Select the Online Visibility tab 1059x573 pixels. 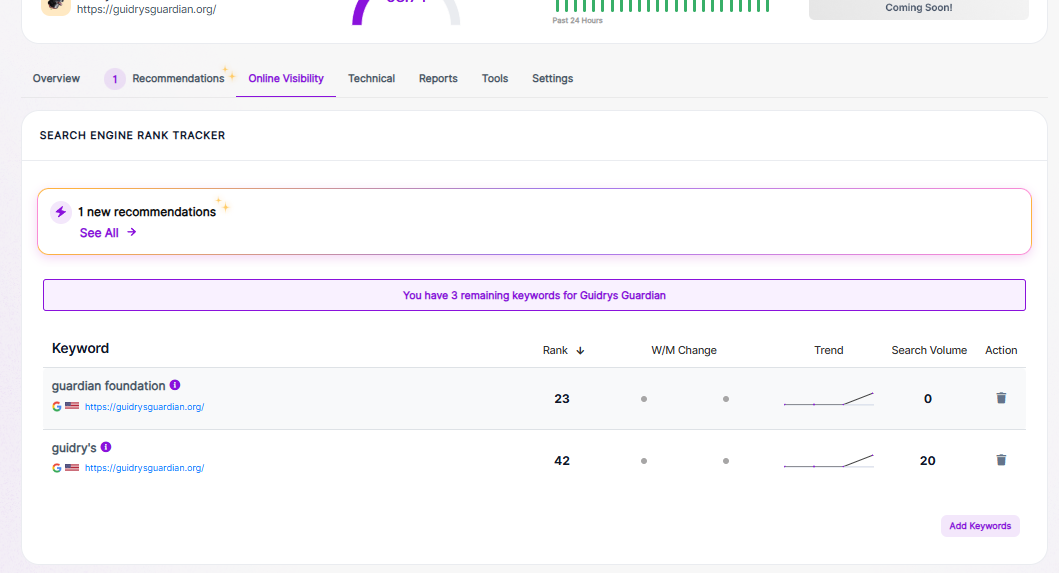click(x=286, y=78)
